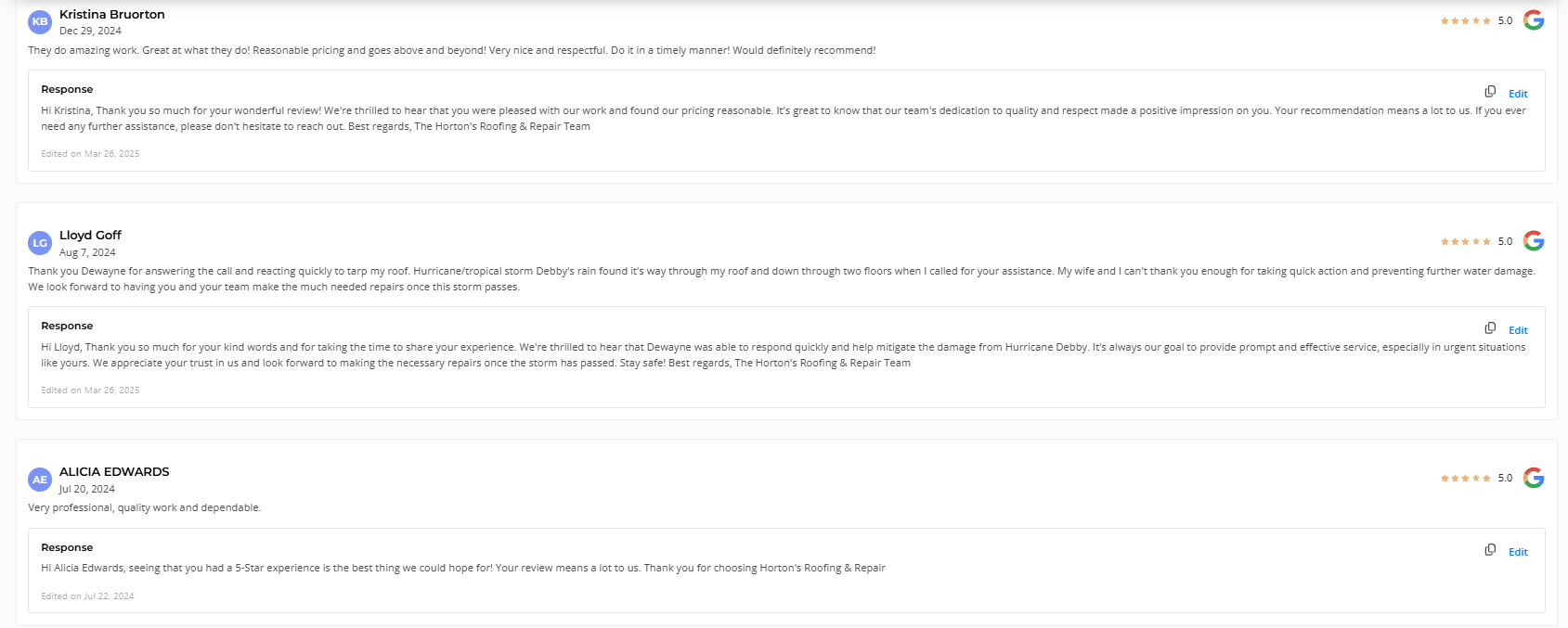Click the LG avatar for Lloyd Goff

[40, 243]
